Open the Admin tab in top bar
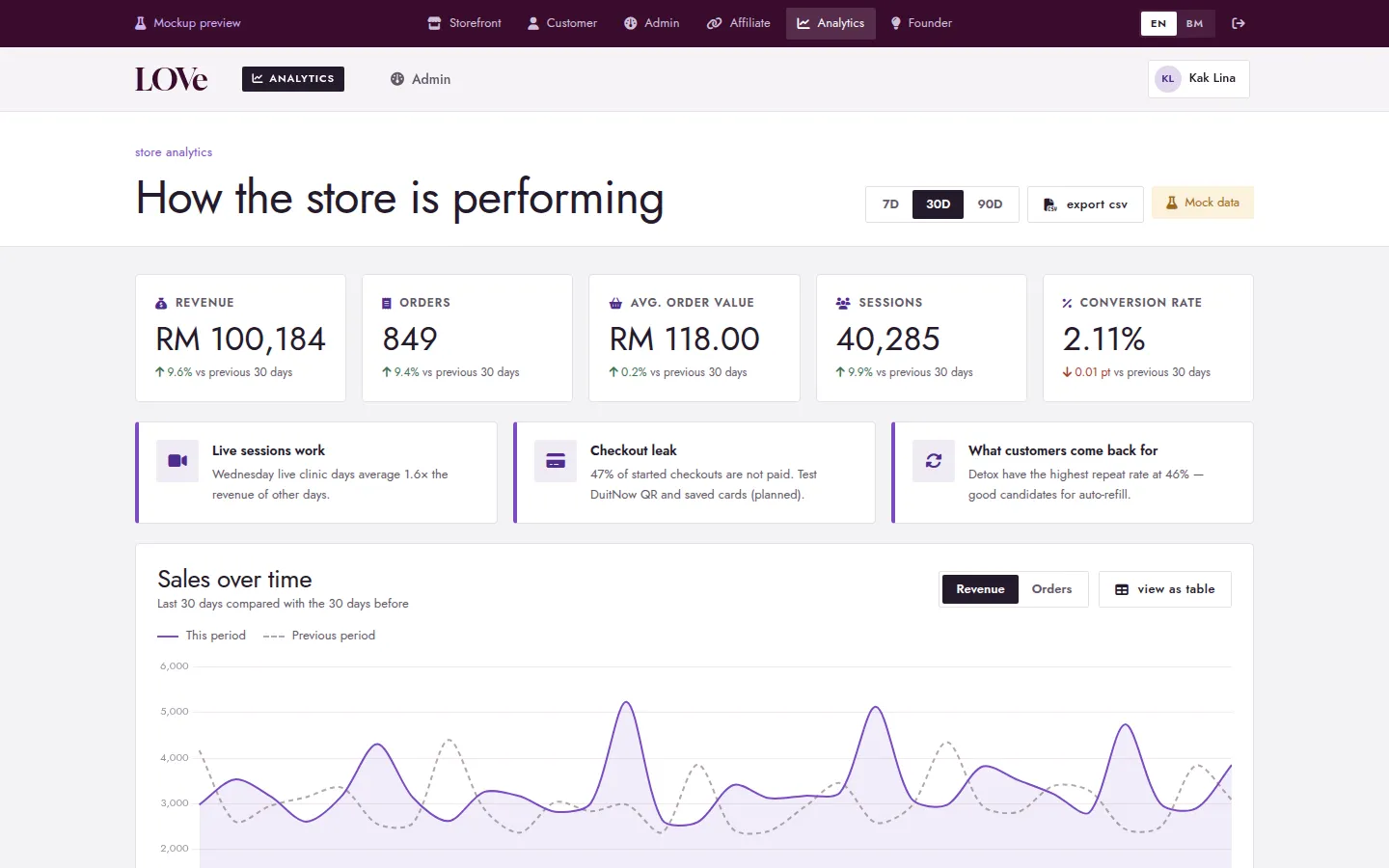This screenshot has width=1389, height=868. pos(652,23)
